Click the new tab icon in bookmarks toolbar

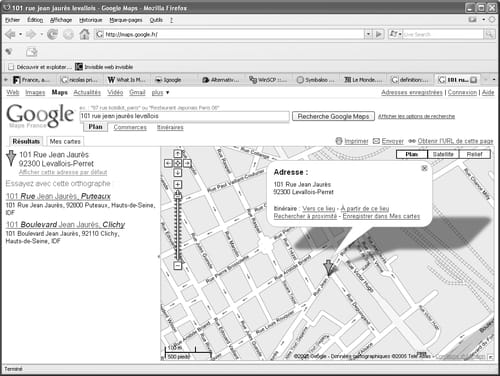click(32, 52)
